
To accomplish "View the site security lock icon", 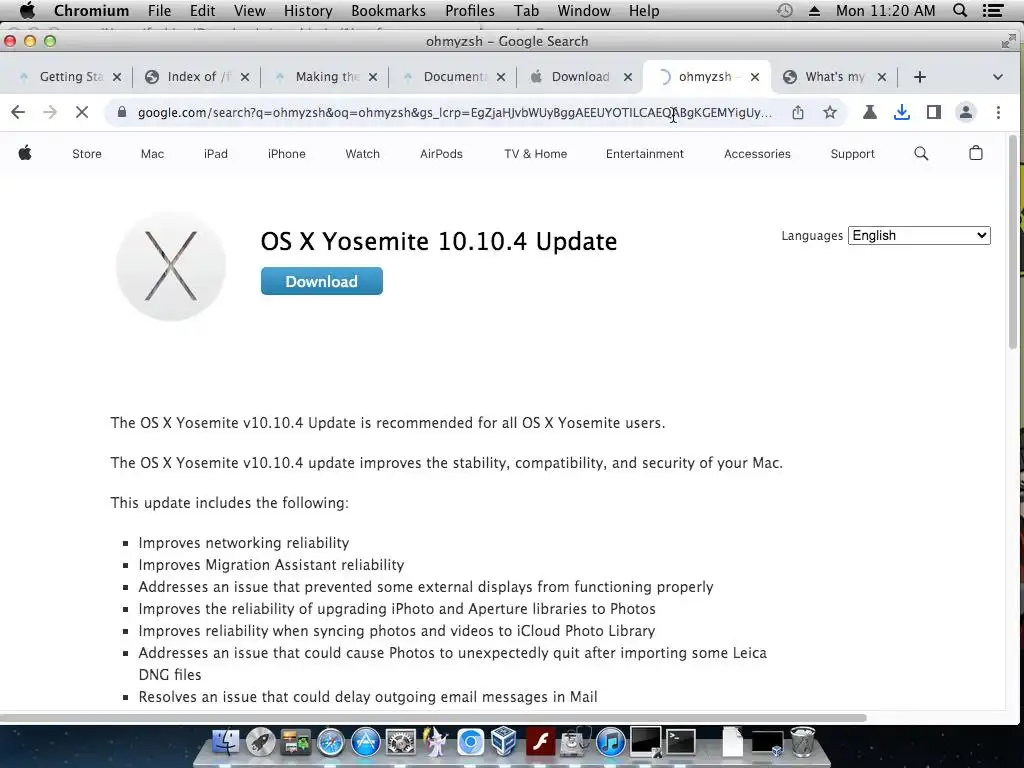I will point(121,112).
